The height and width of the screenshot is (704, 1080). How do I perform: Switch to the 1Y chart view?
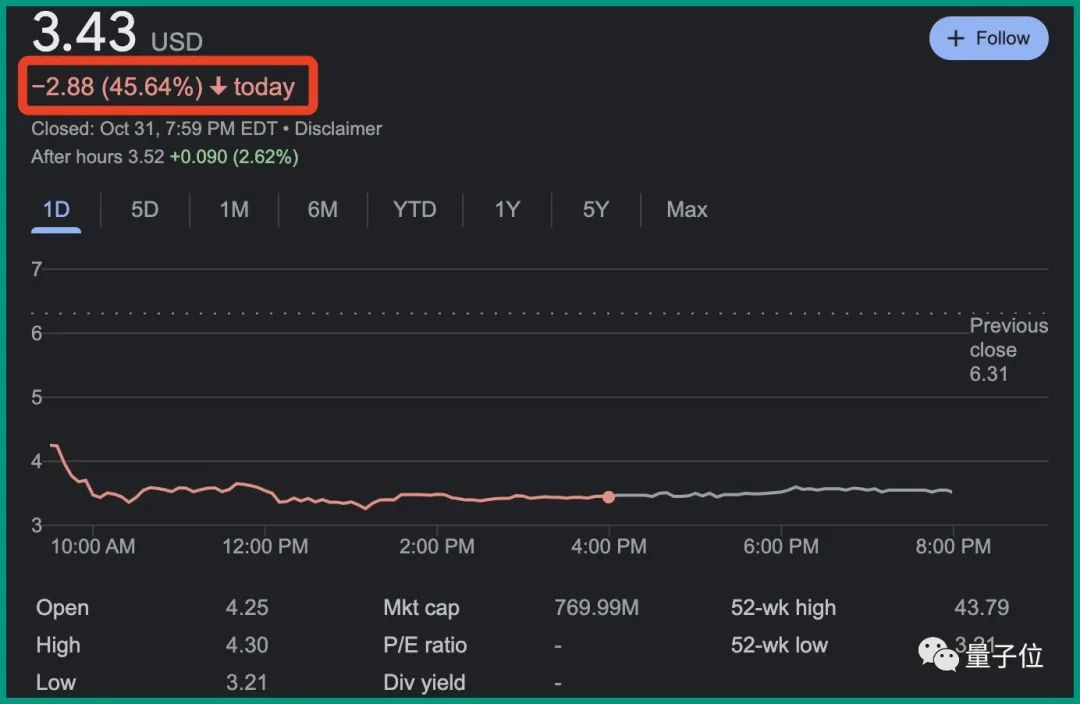tap(507, 210)
